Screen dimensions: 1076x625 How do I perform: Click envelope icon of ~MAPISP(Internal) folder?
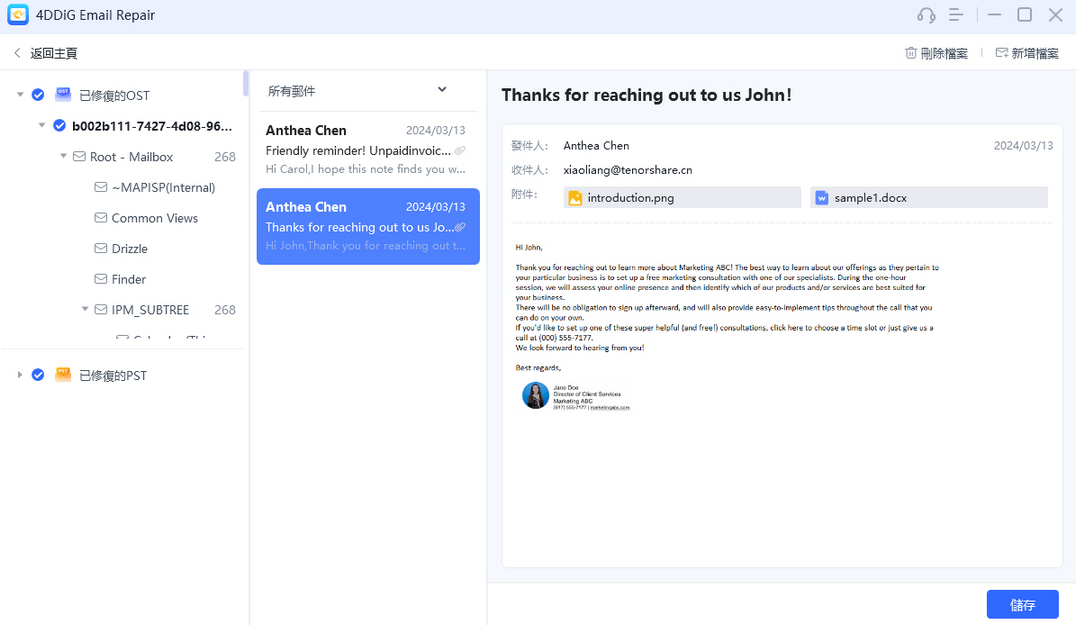(x=101, y=187)
